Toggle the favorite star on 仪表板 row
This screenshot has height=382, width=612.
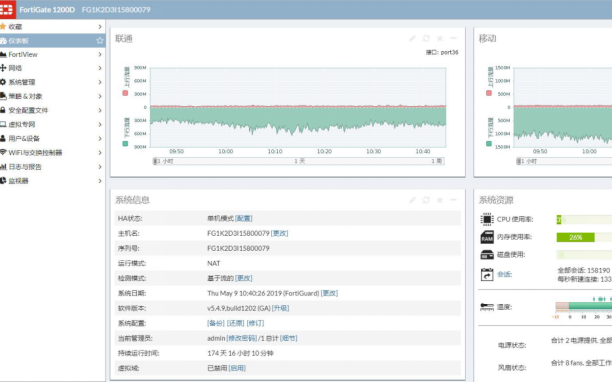pos(100,41)
